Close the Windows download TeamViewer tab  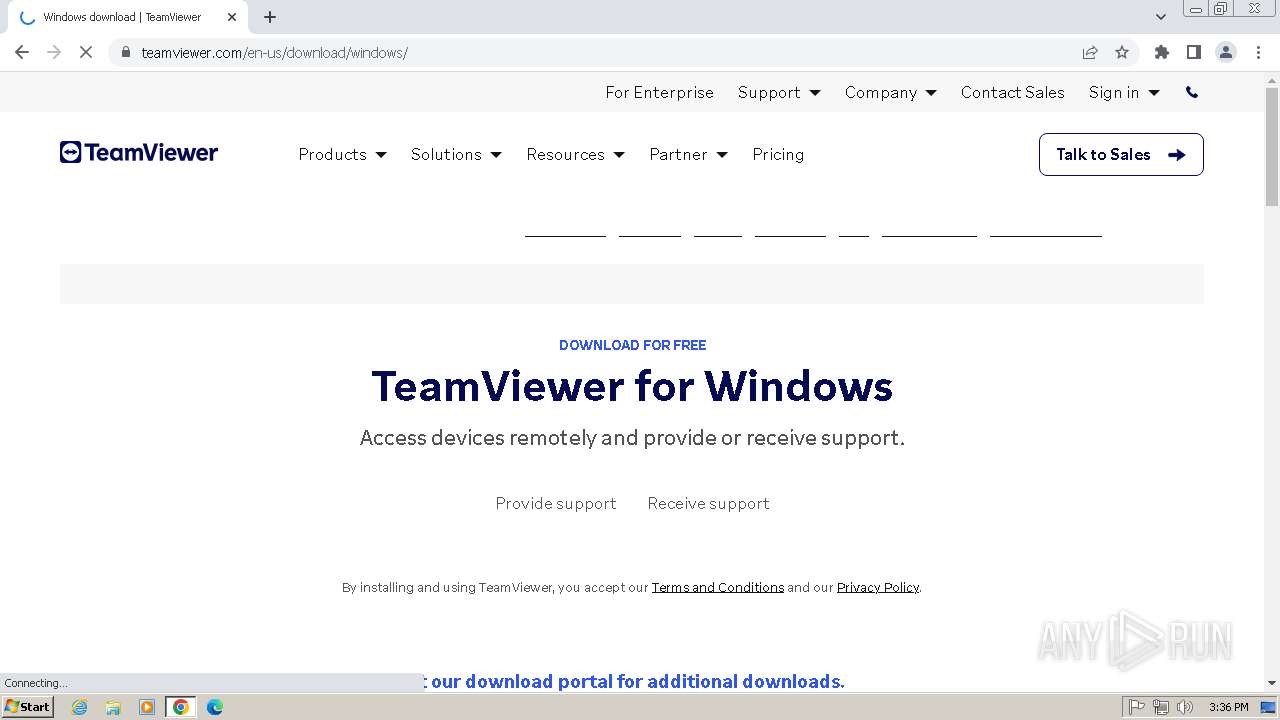point(232,17)
